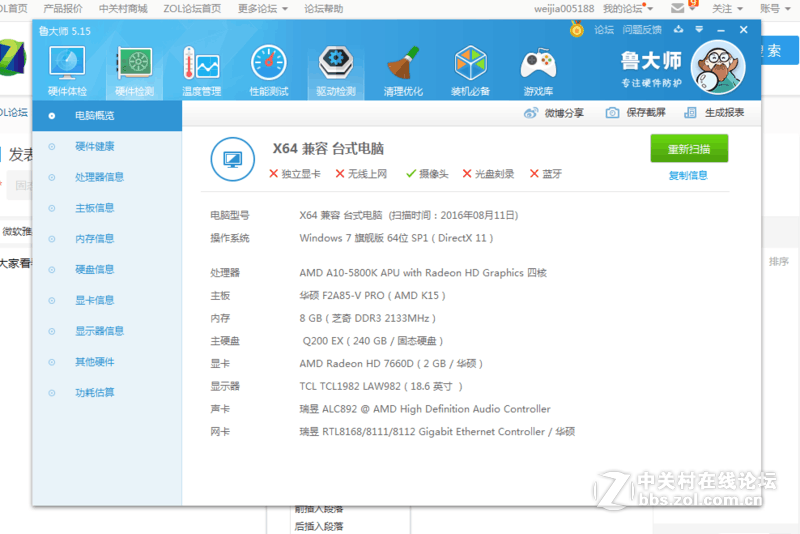
Task: Click the 华硕 F2A85-V PRO motherboard text
Action: point(372,296)
